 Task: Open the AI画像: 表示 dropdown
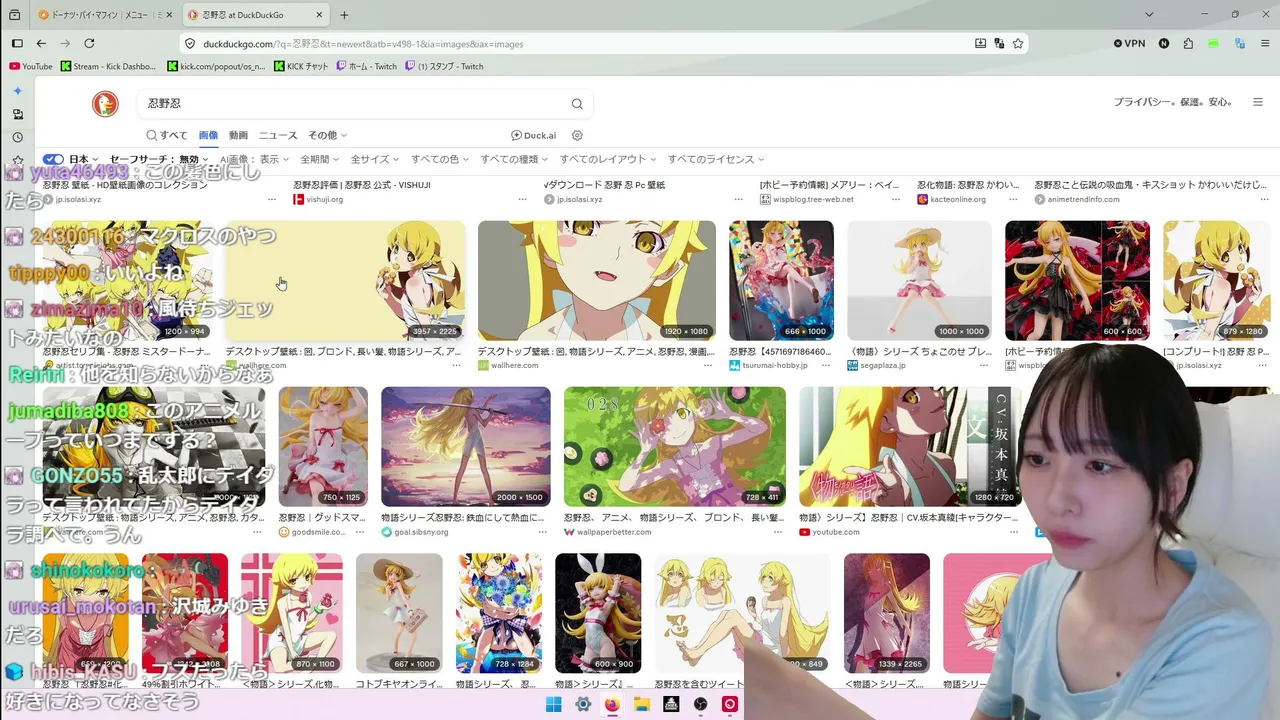(254, 160)
